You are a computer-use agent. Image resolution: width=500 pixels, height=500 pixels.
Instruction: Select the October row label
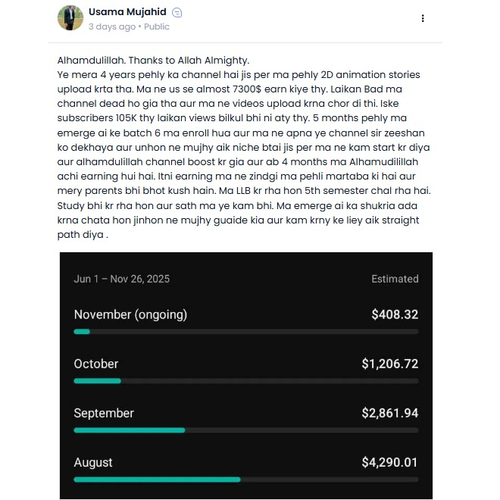[96, 364]
